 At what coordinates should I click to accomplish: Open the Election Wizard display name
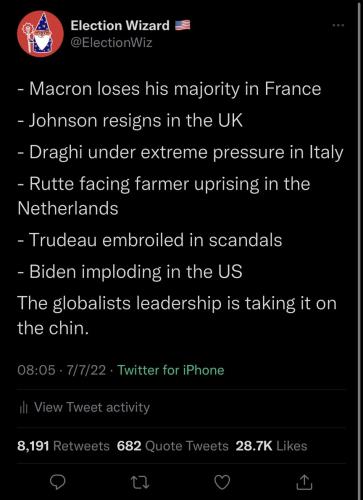click(x=120, y=26)
